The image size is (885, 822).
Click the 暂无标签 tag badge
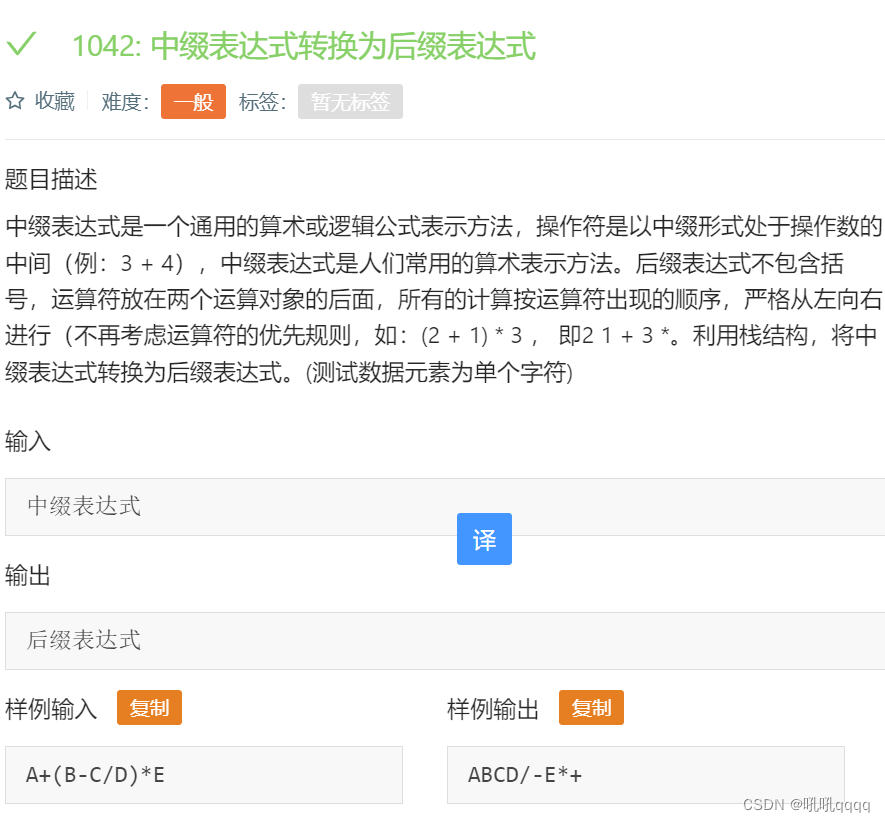350,102
